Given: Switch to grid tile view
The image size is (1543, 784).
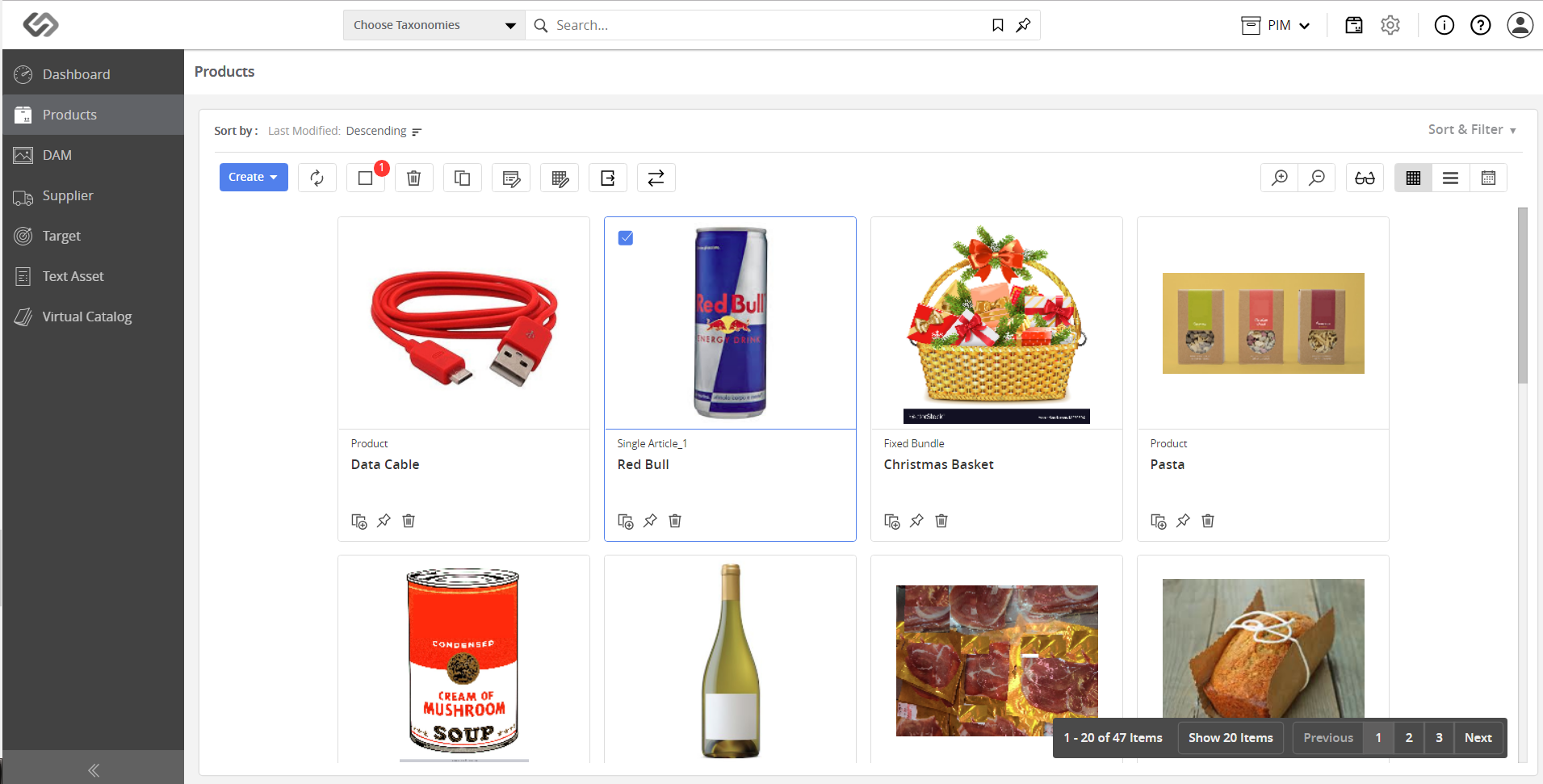Looking at the screenshot, I should pos(1413,178).
